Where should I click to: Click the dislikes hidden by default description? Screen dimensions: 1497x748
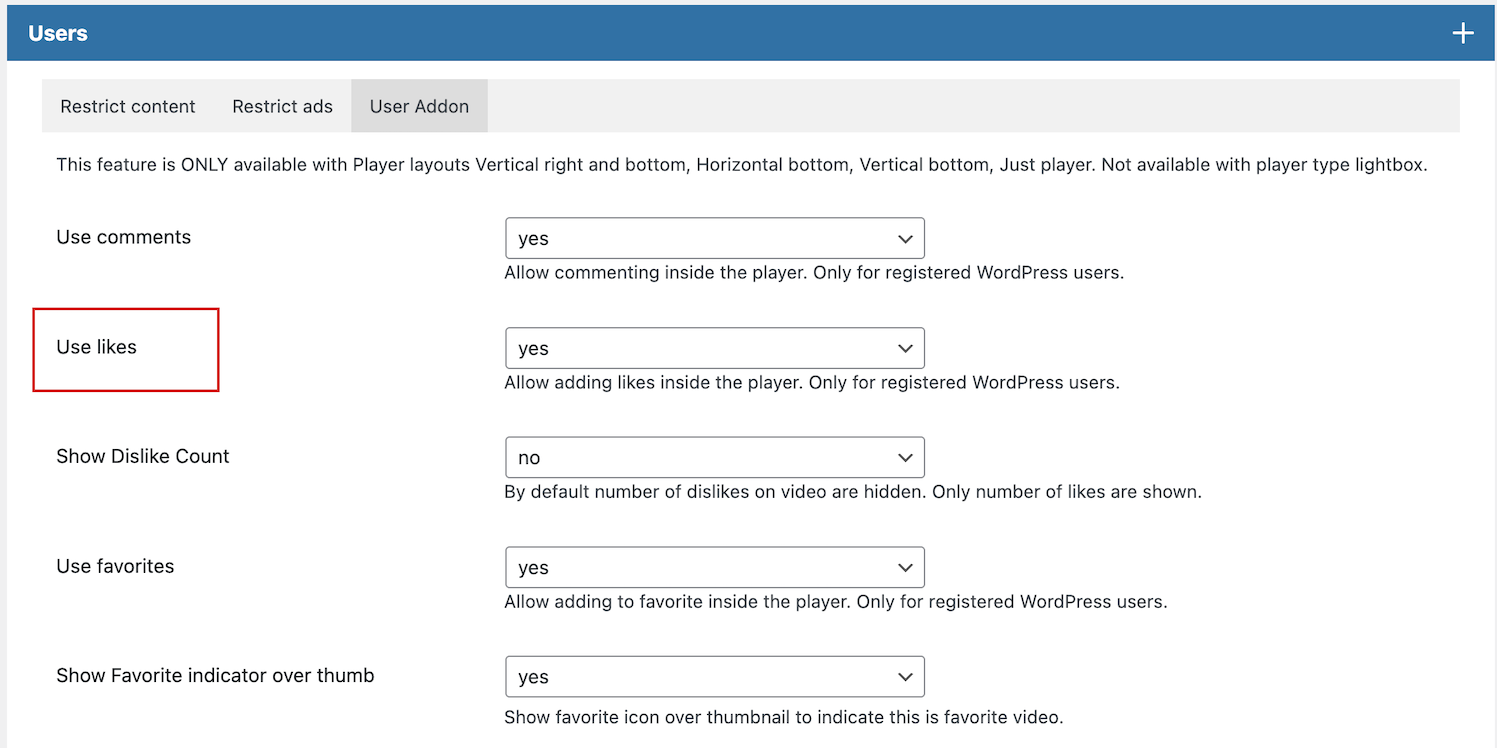tap(852, 492)
